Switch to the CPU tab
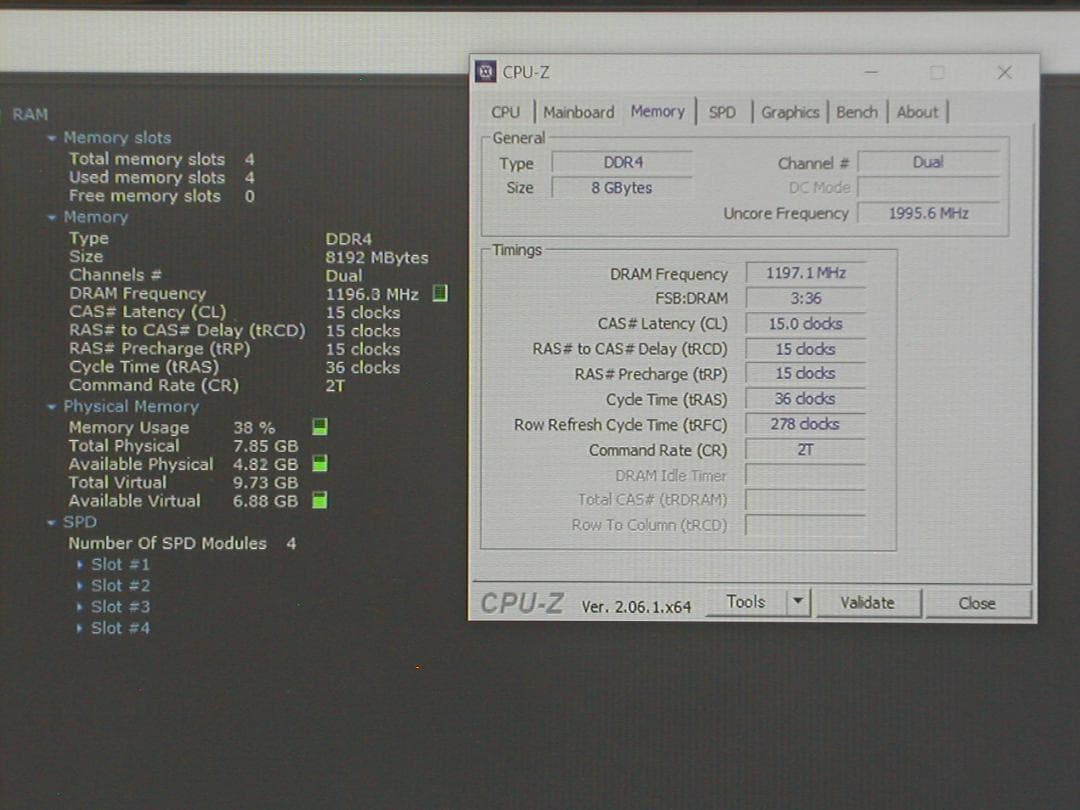Image resolution: width=1080 pixels, height=810 pixels. 506,112
